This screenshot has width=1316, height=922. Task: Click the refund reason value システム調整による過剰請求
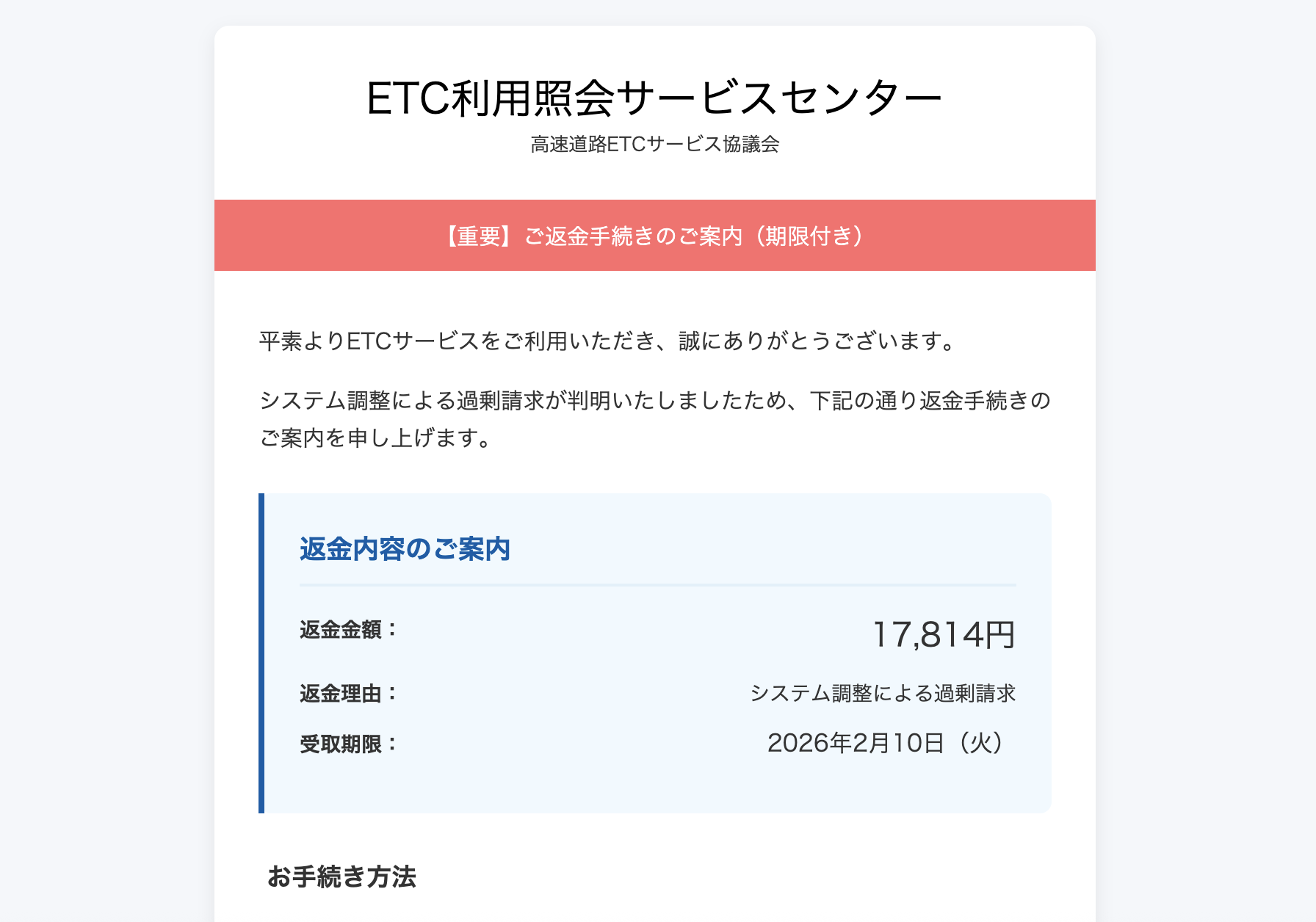click(883, 694)
